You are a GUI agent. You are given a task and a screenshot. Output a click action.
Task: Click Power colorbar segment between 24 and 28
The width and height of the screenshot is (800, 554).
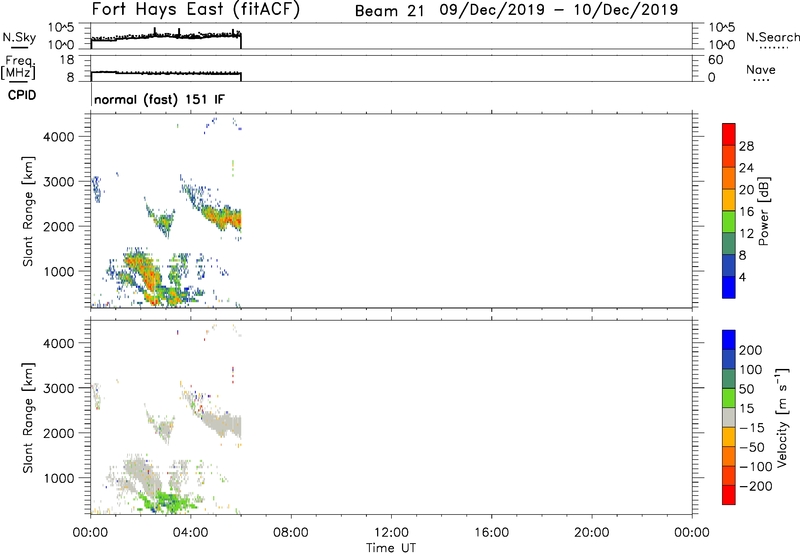pyautogui.click(x=729, y=156)
